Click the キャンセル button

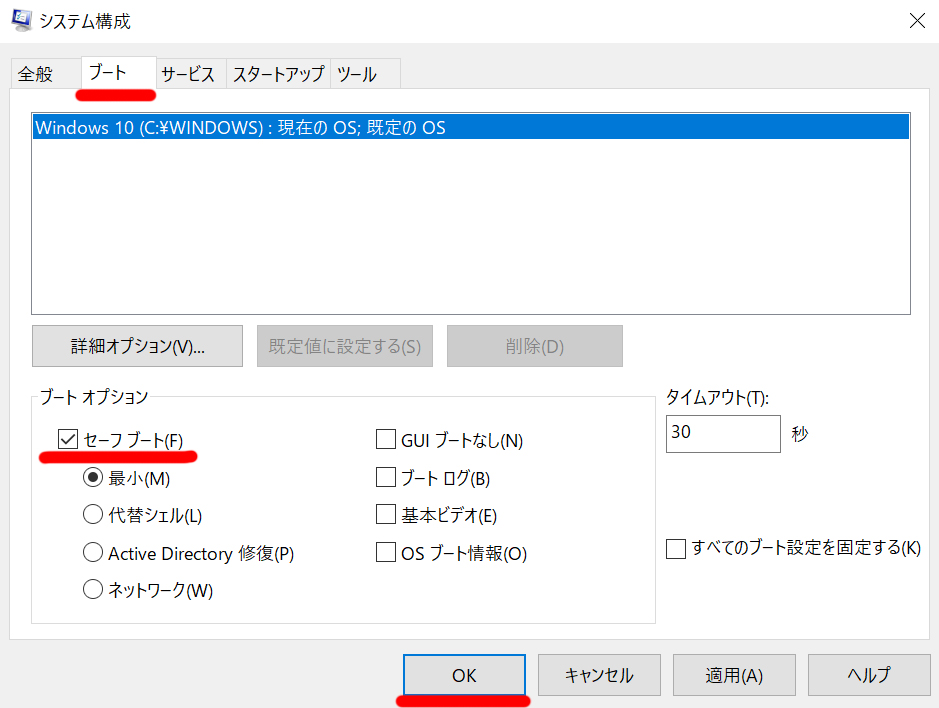599,676
